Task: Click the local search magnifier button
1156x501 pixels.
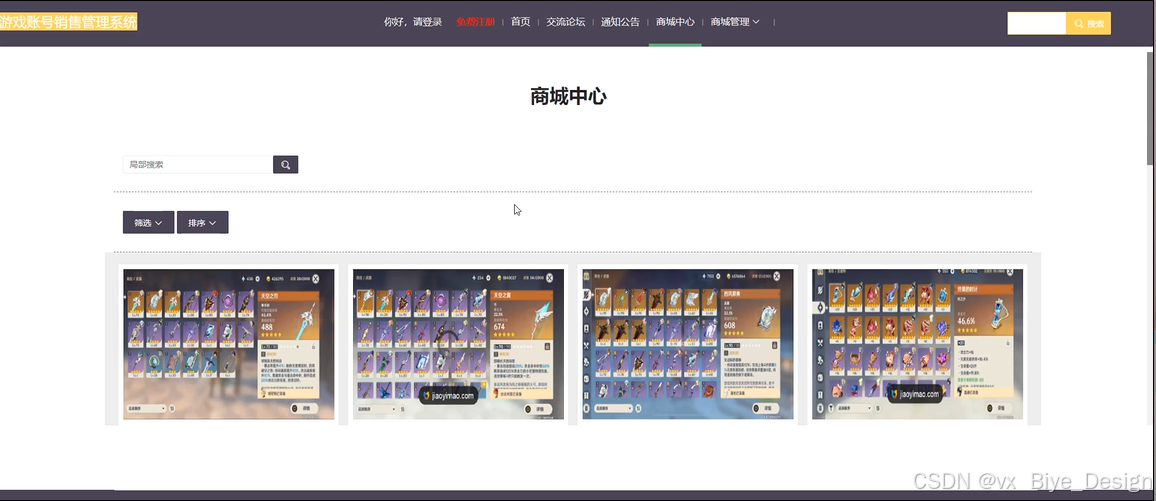Action: pyautogui.click(x=285, y=164)
